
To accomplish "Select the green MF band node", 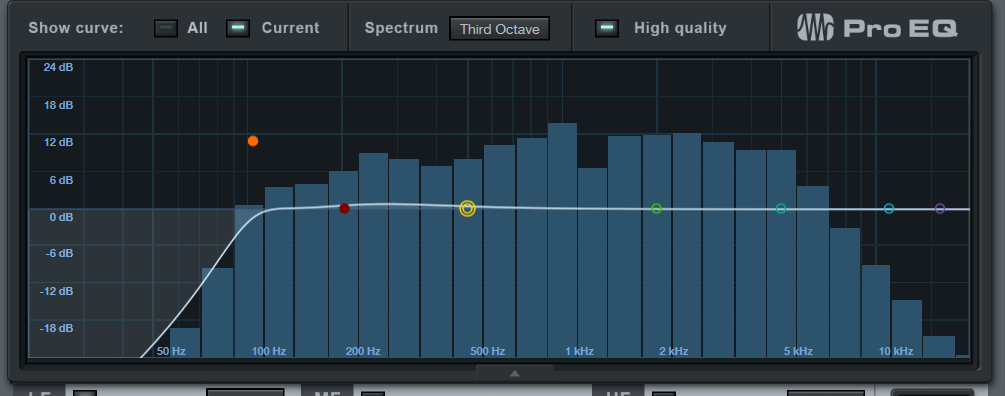I will 656,208.
